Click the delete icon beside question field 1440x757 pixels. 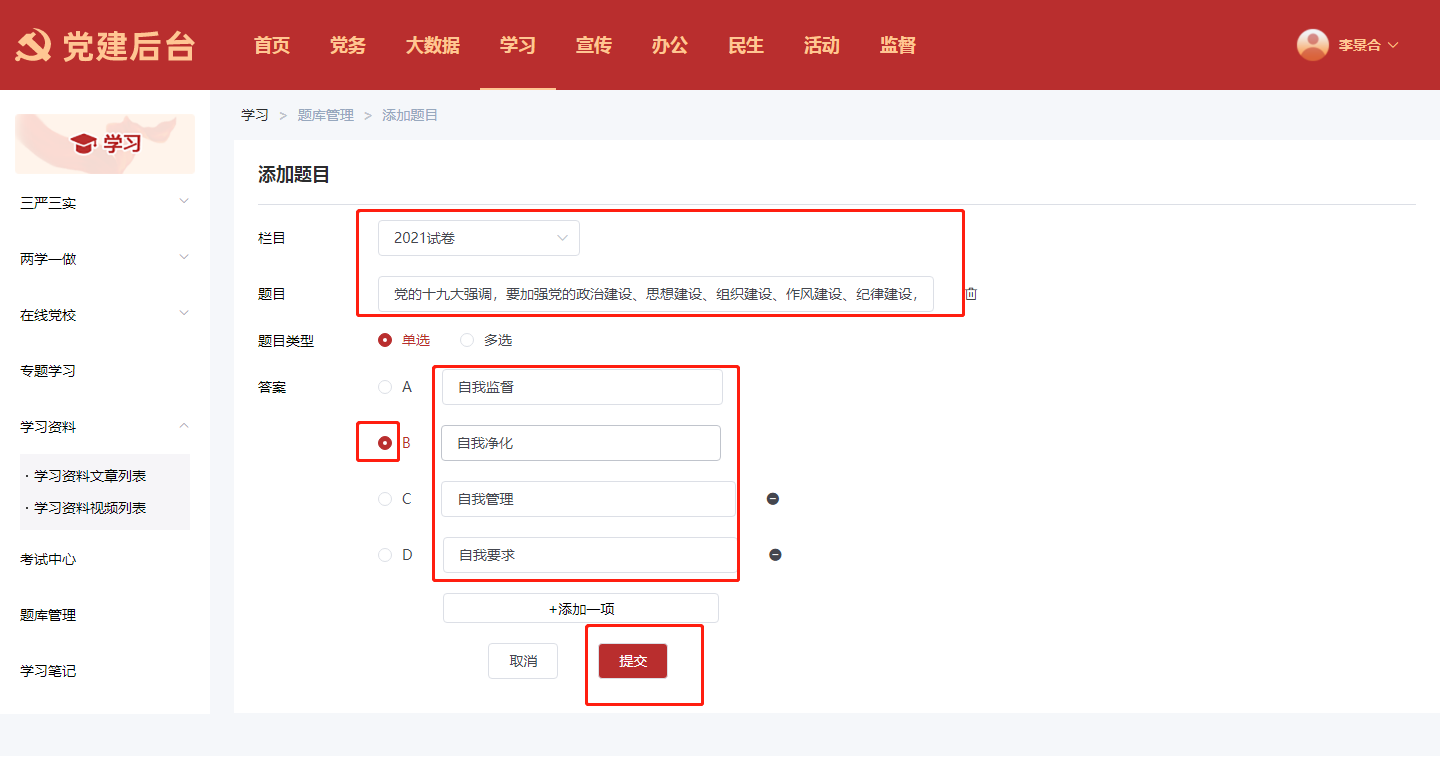970,294
